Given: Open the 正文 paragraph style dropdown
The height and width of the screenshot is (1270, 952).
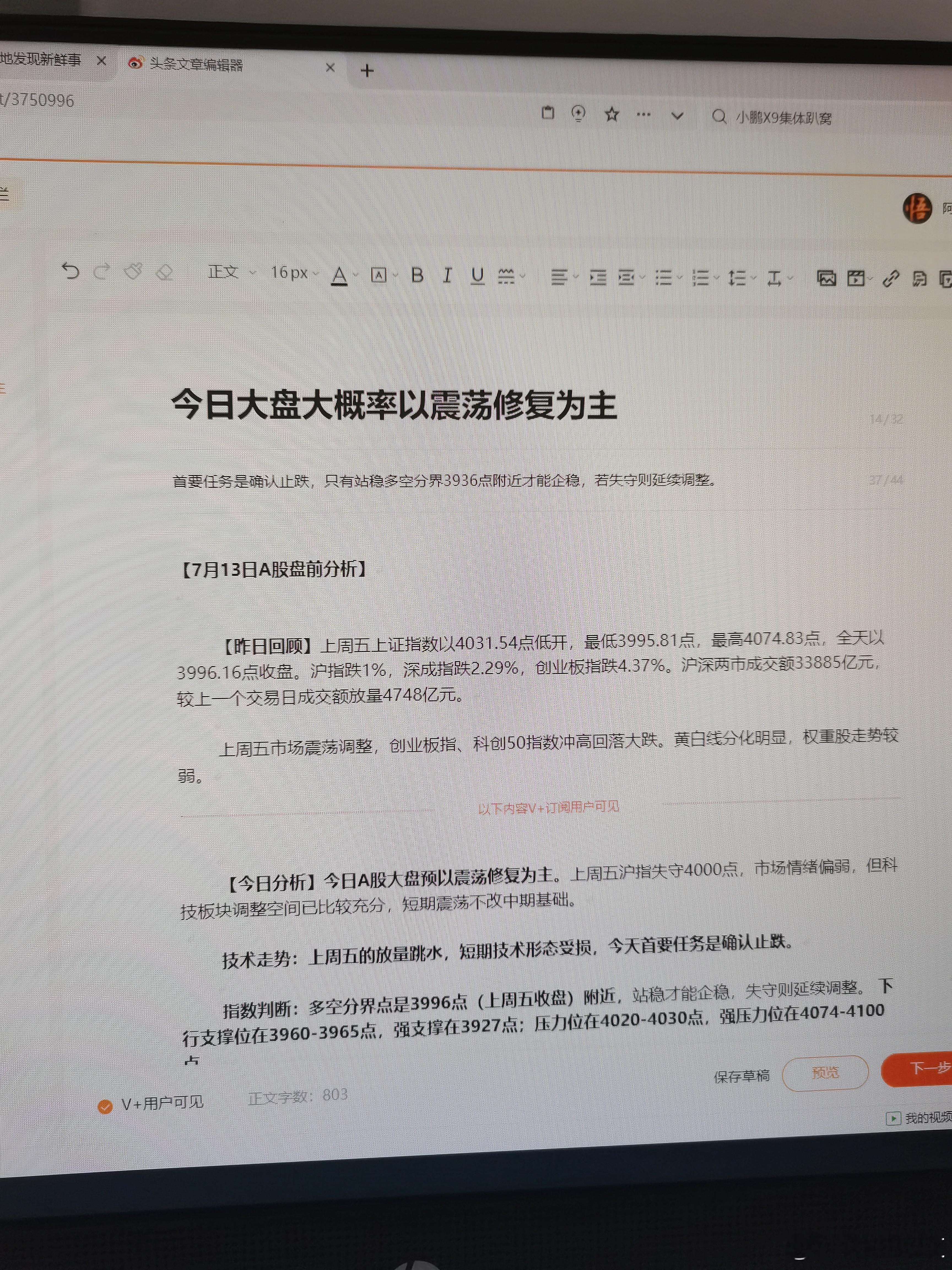Looking at the screenshot, I should click(x=232, y=271).
